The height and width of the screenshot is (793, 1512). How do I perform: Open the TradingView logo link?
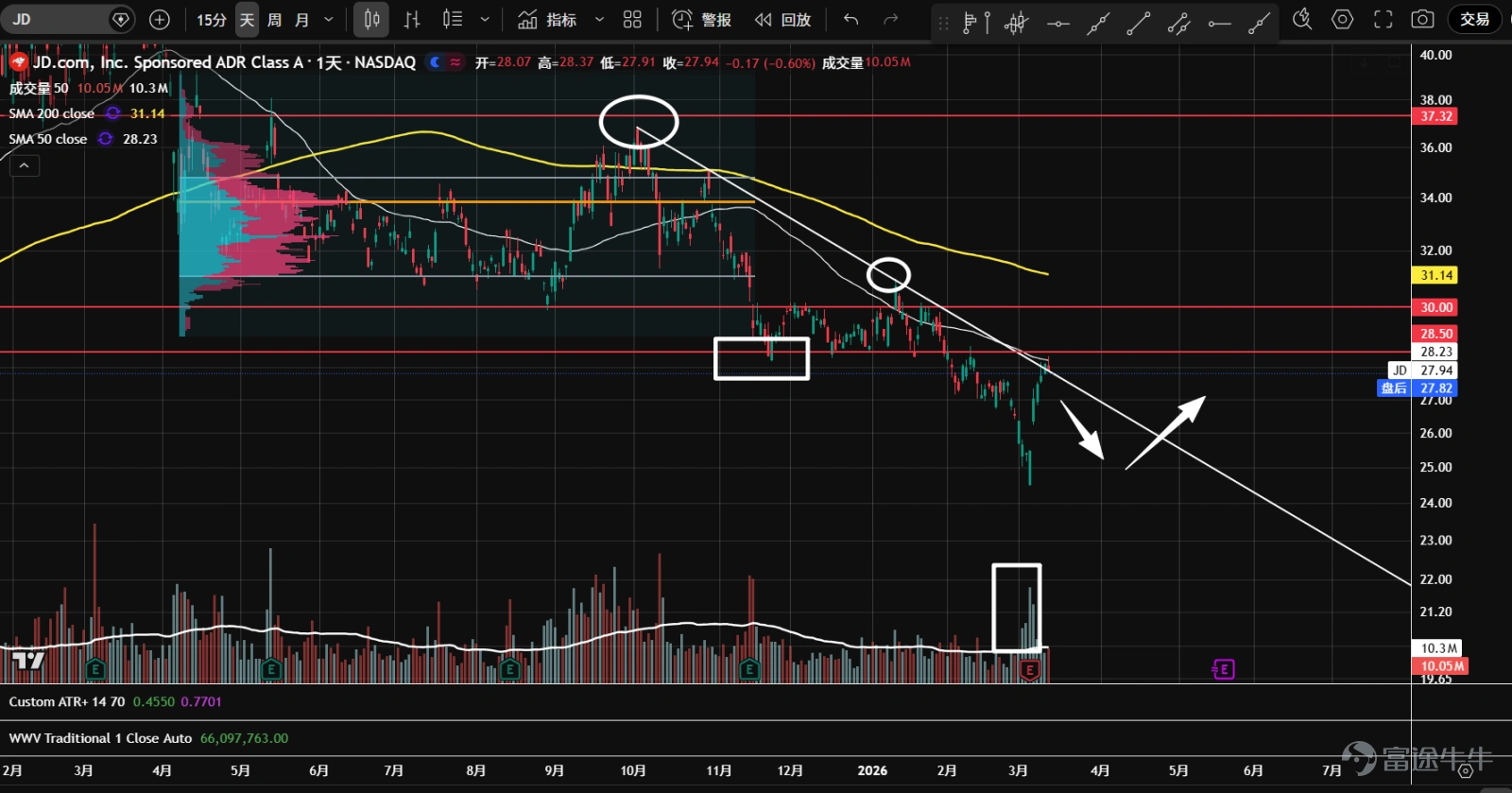28,660
